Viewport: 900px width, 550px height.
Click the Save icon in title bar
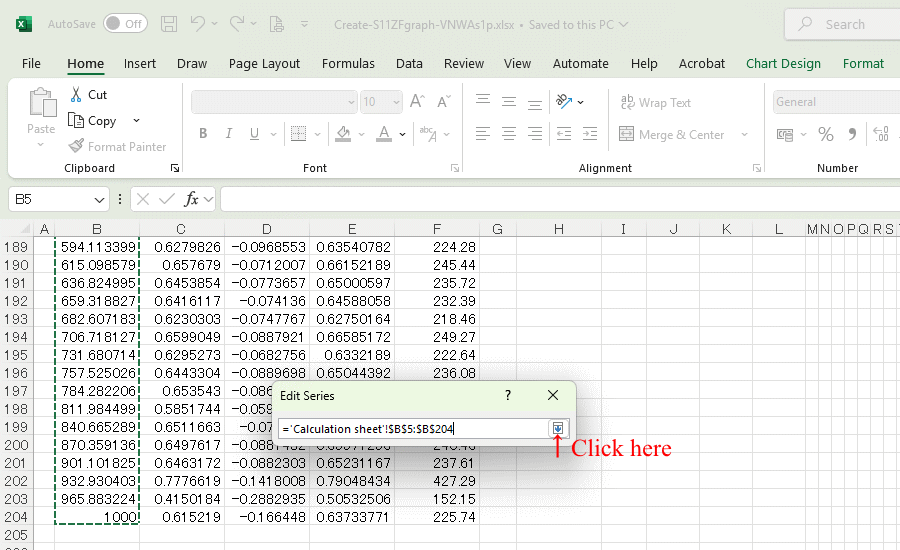tap(169, 24)
